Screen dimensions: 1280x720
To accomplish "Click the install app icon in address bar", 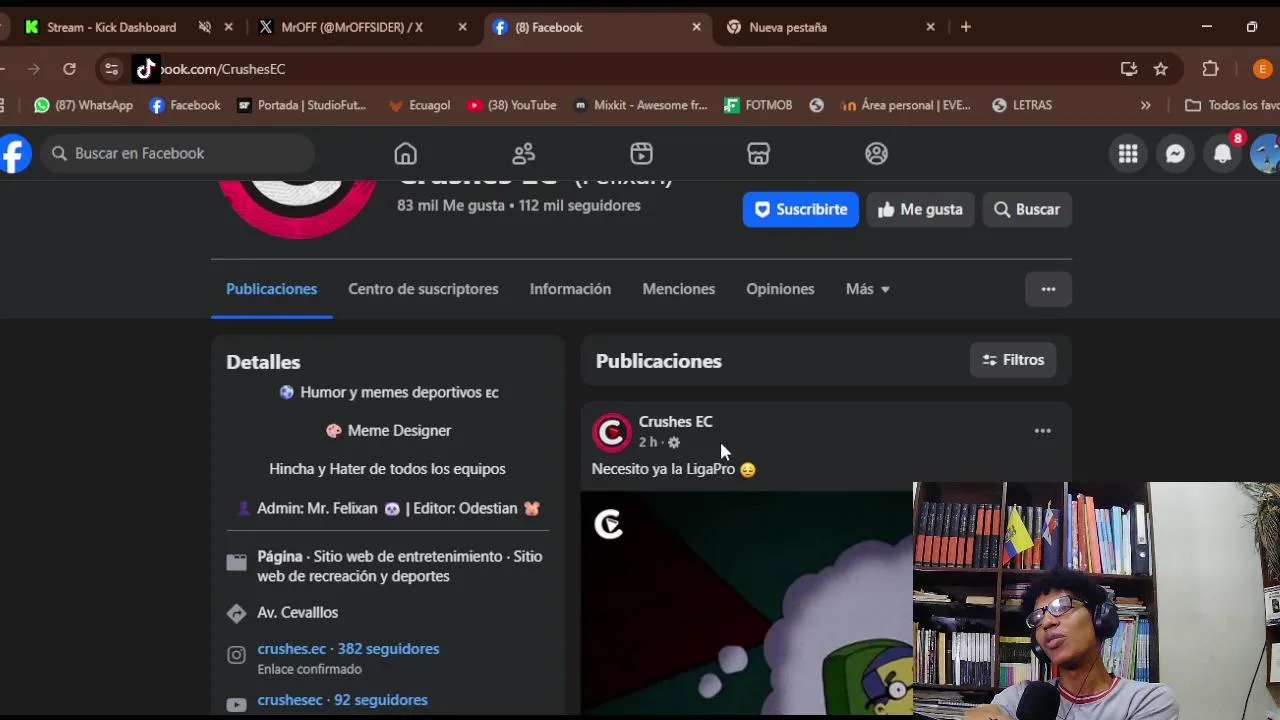I will point(1129,69).
